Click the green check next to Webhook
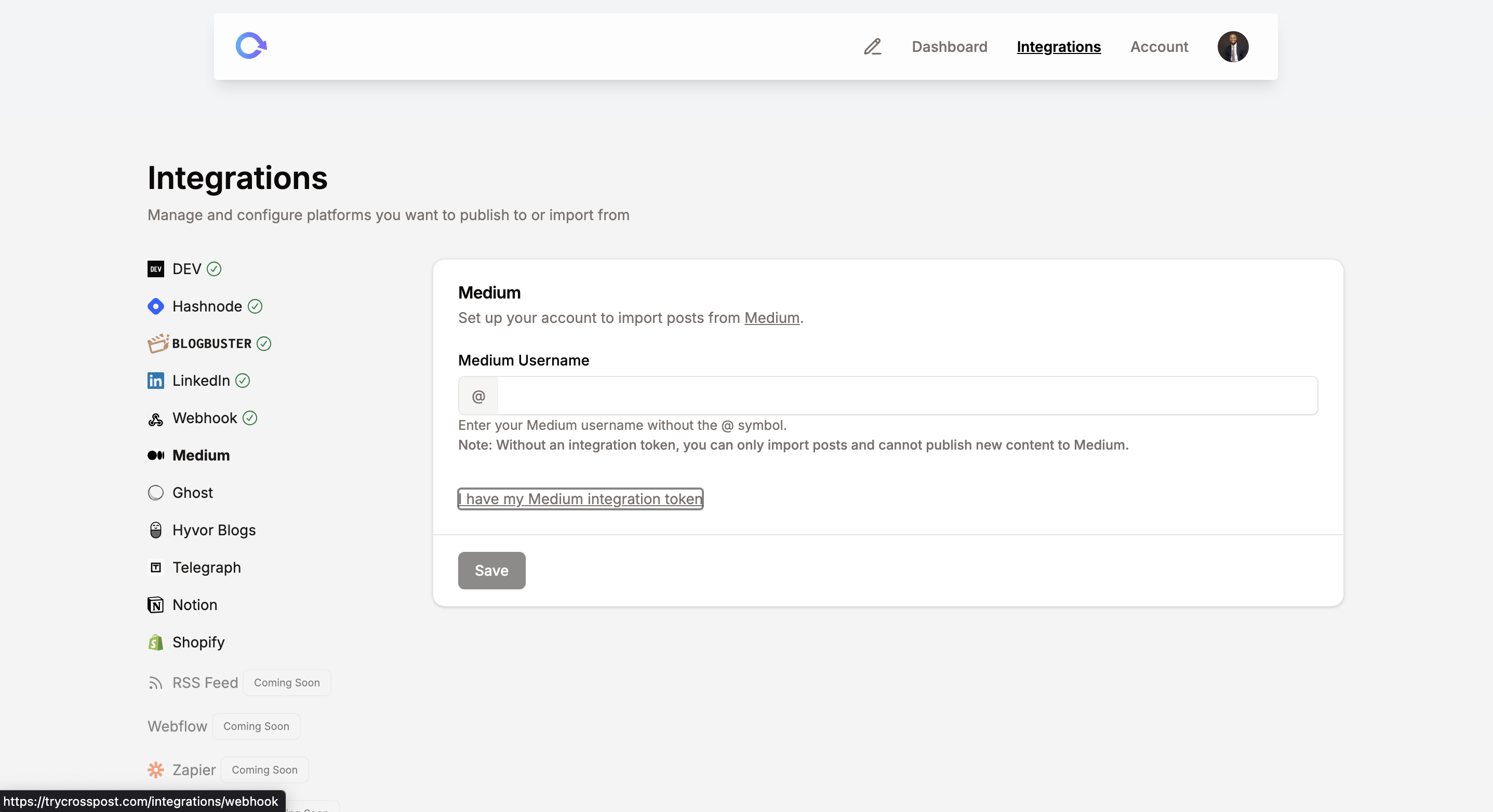 [x=250, y=417]
